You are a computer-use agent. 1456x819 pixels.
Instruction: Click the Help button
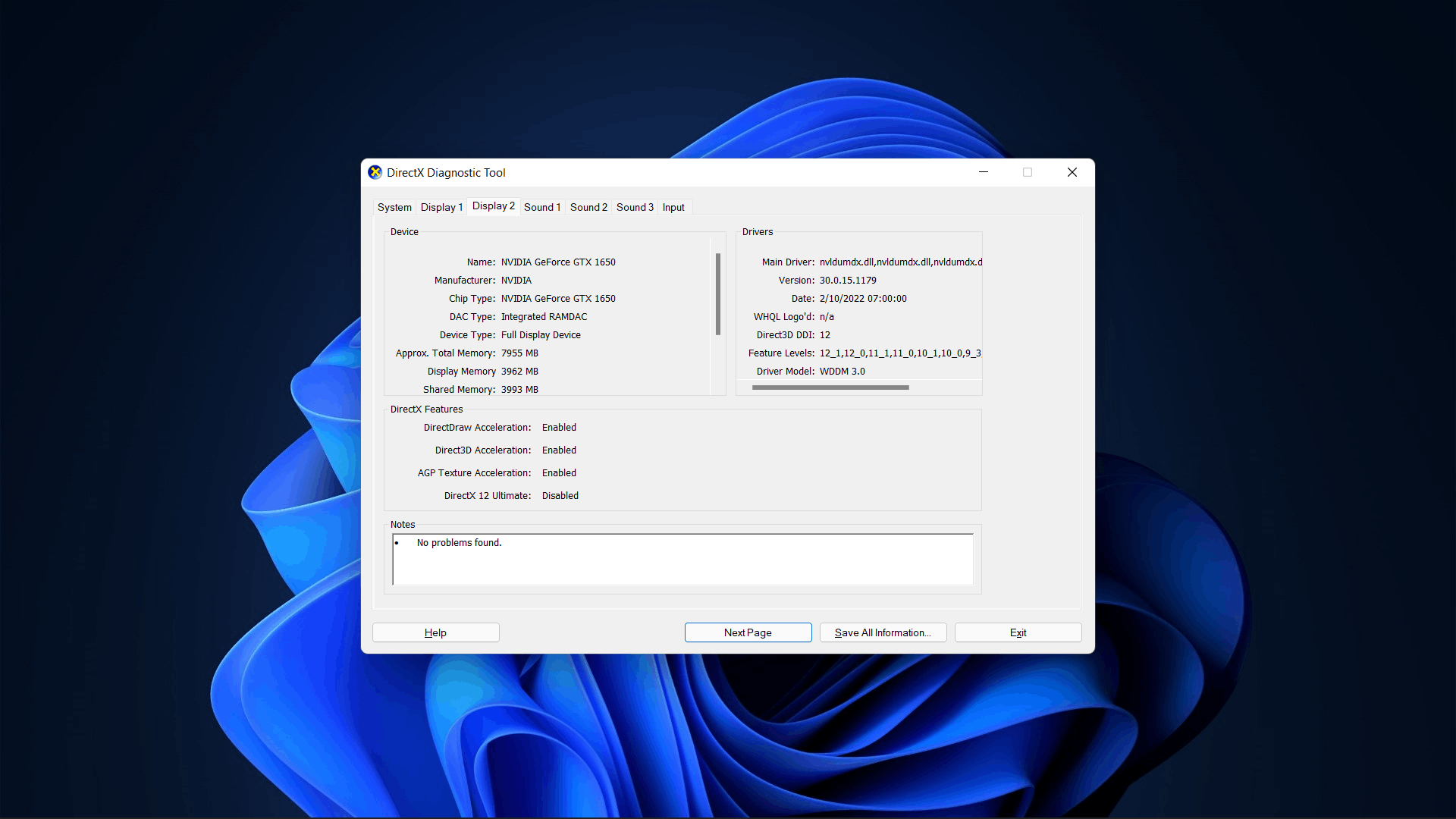coord(436,632)
